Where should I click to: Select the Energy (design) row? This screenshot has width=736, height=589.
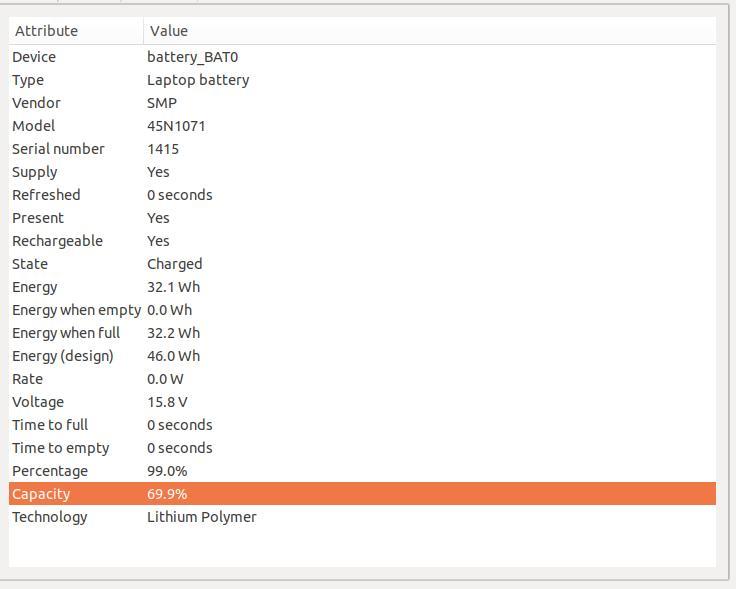(x=362, y=356)
